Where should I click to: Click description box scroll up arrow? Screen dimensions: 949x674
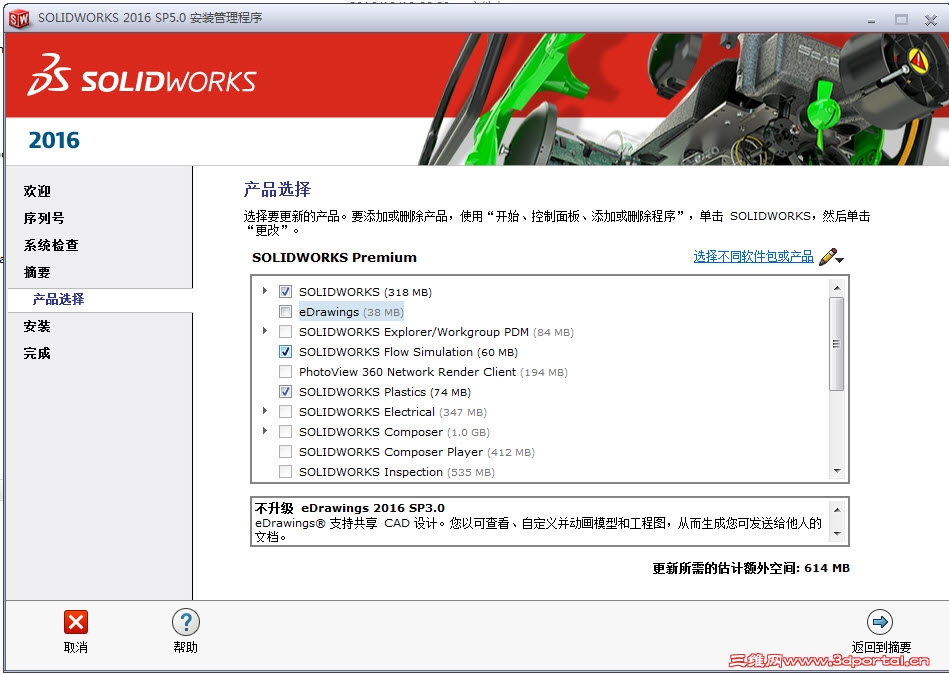point(837,510)
